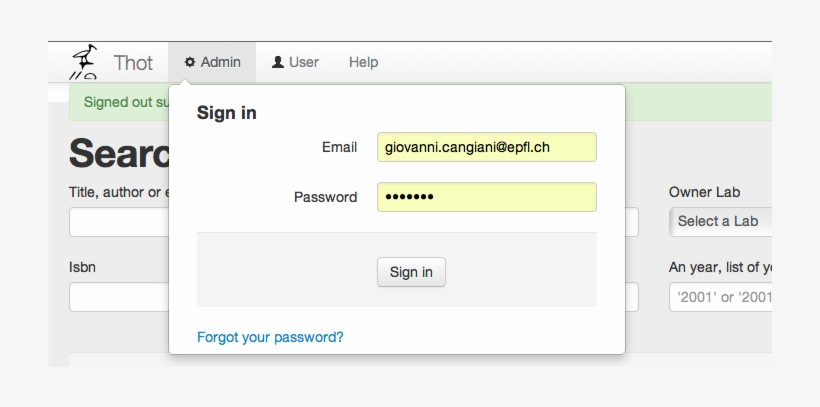Open the Admin menu label
The image size is (820, 407).
tap(221, 62)
